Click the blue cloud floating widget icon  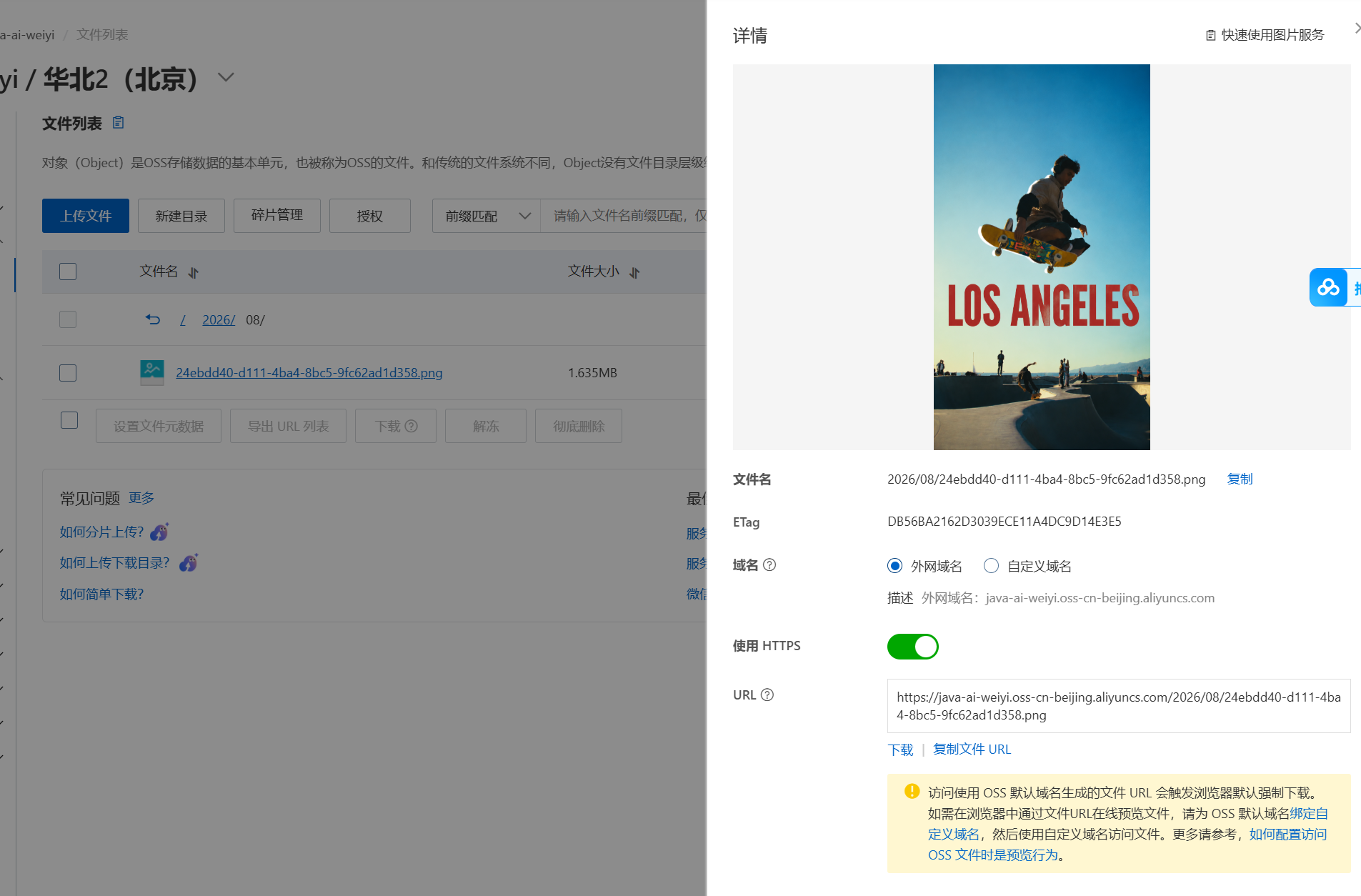coord(1328,287)
